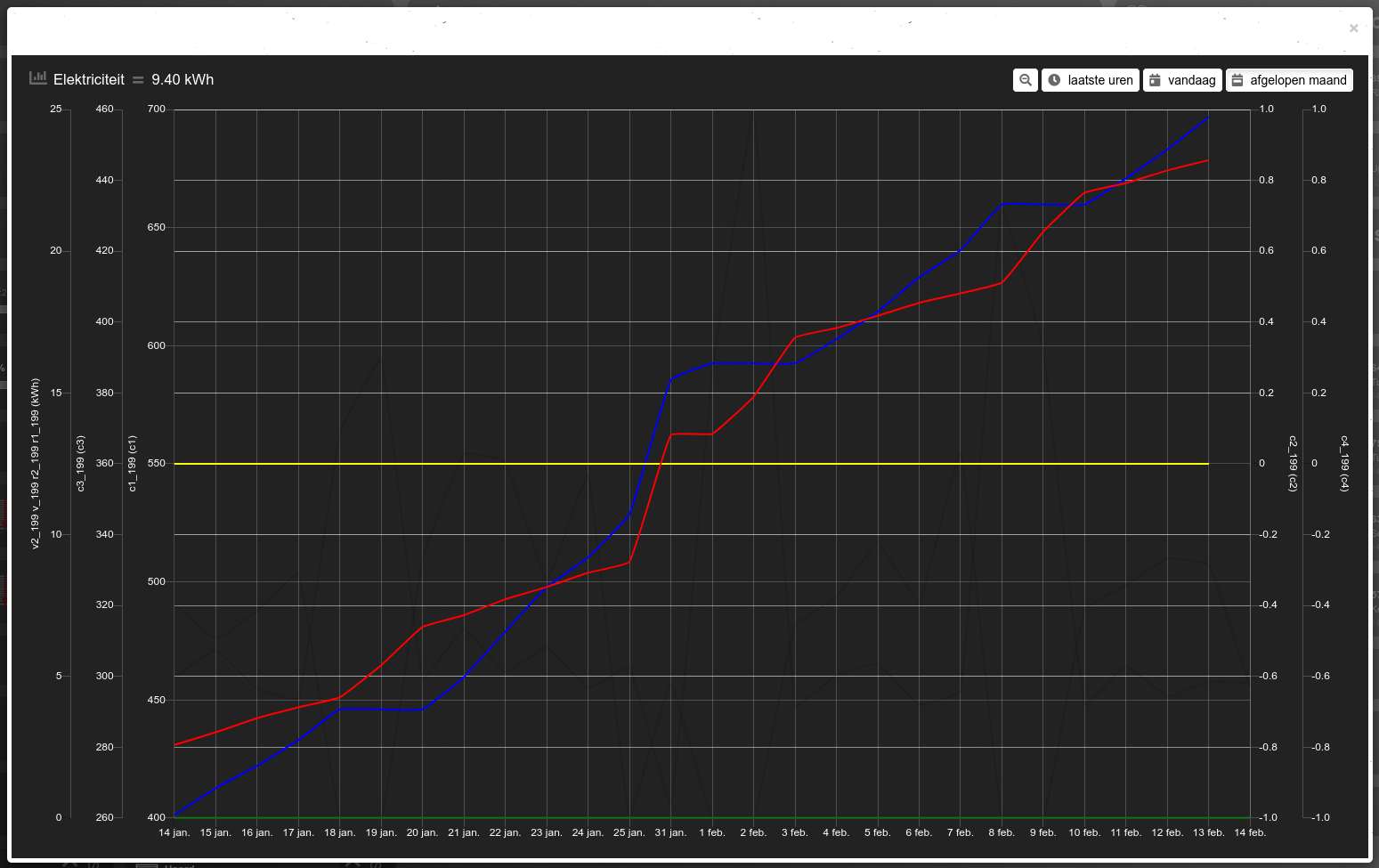Close the chart popup with the X

(1353, 28)
